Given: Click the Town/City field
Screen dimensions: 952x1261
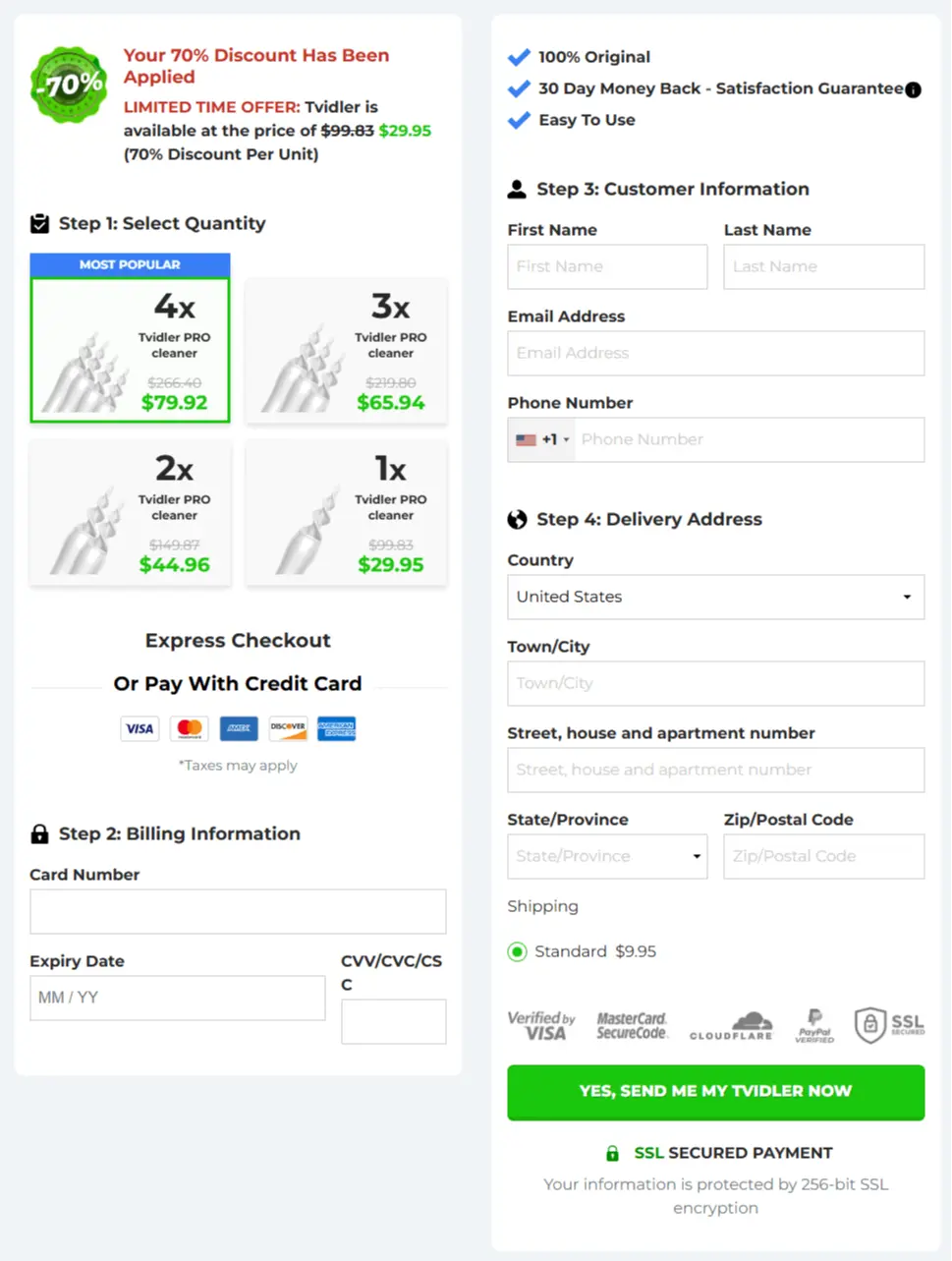Looking at the screenshot, I should [715, 683].
